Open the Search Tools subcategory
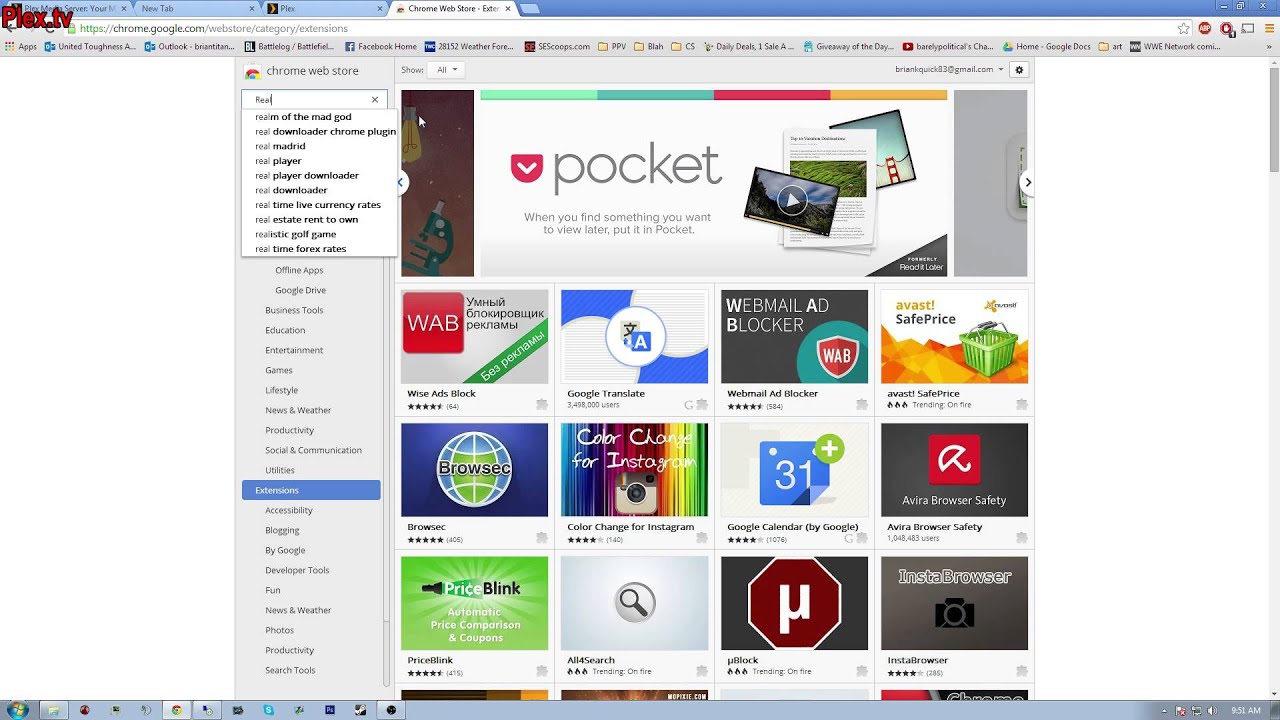Image resolution: width=1280 pixels, height=720 pixels. (290, 670)
